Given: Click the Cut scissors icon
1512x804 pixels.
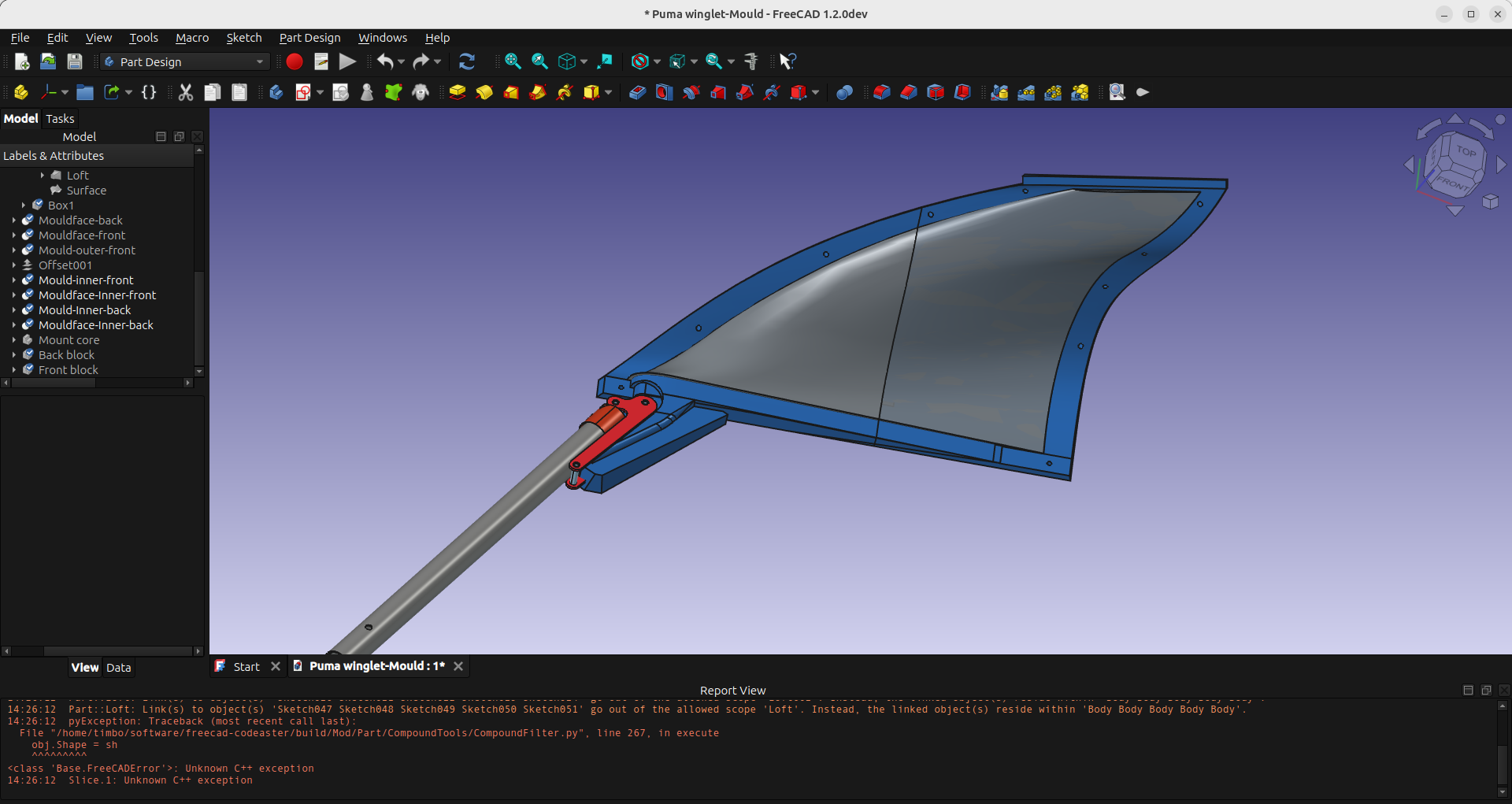Looking at the screenshot, I should [x=186, y=92].
